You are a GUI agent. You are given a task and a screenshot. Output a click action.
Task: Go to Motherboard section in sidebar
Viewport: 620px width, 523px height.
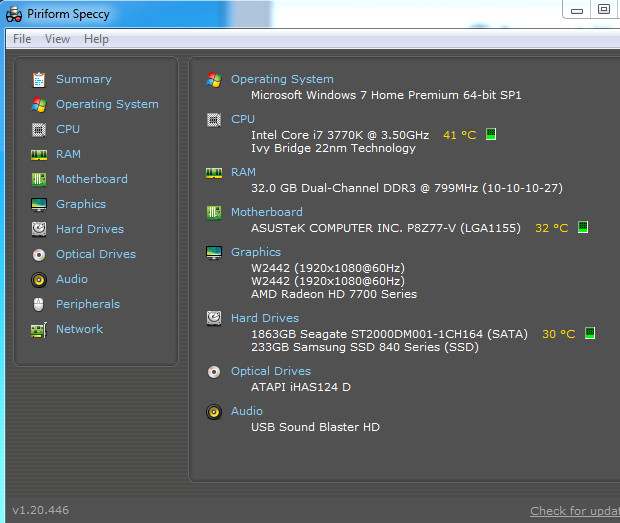(x=92, y=179)
